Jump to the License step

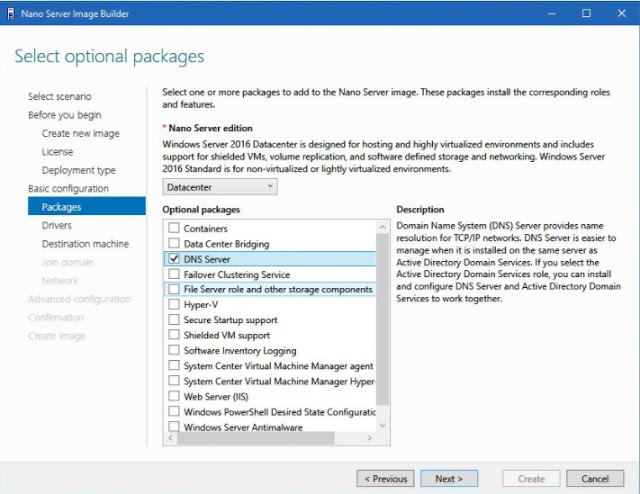tap(57, 152)
